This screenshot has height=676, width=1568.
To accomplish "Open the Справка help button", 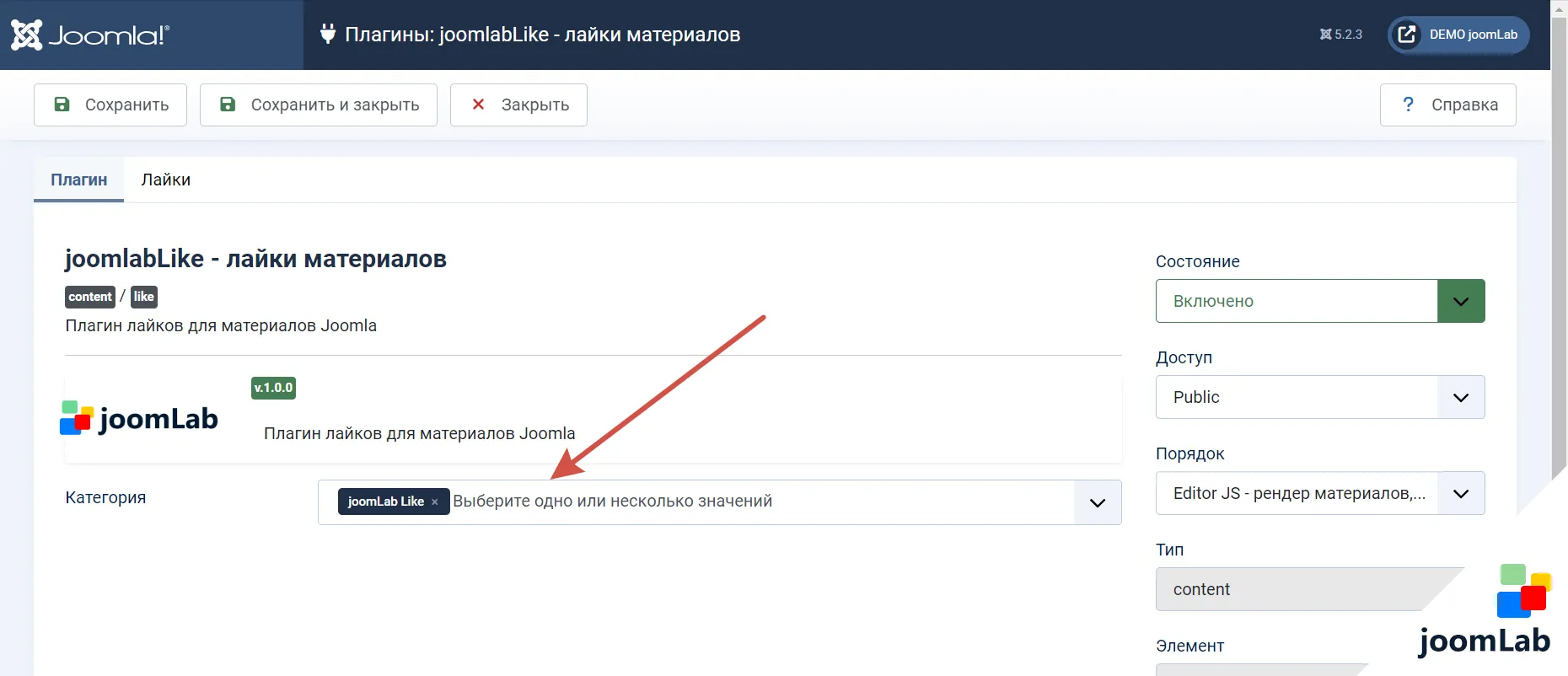I will coord(1448,105).
